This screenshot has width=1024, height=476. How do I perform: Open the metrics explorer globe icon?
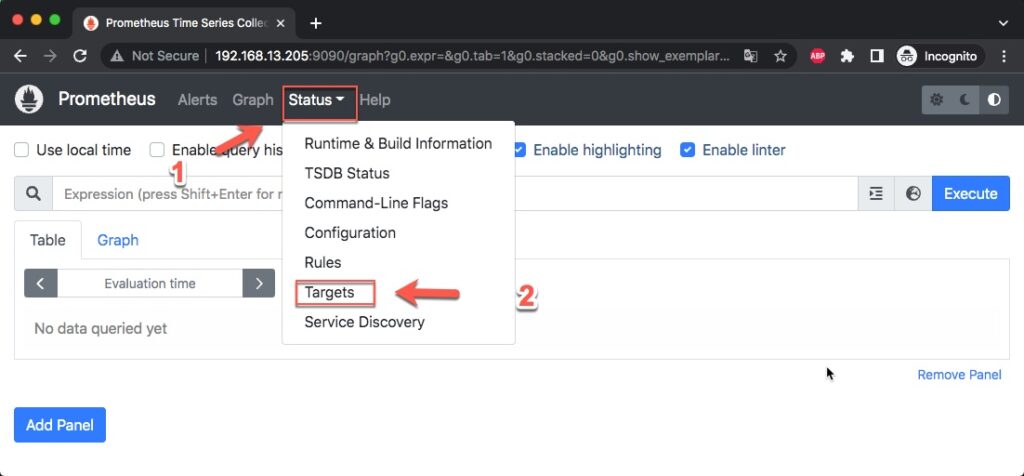(x=913, y=193)
